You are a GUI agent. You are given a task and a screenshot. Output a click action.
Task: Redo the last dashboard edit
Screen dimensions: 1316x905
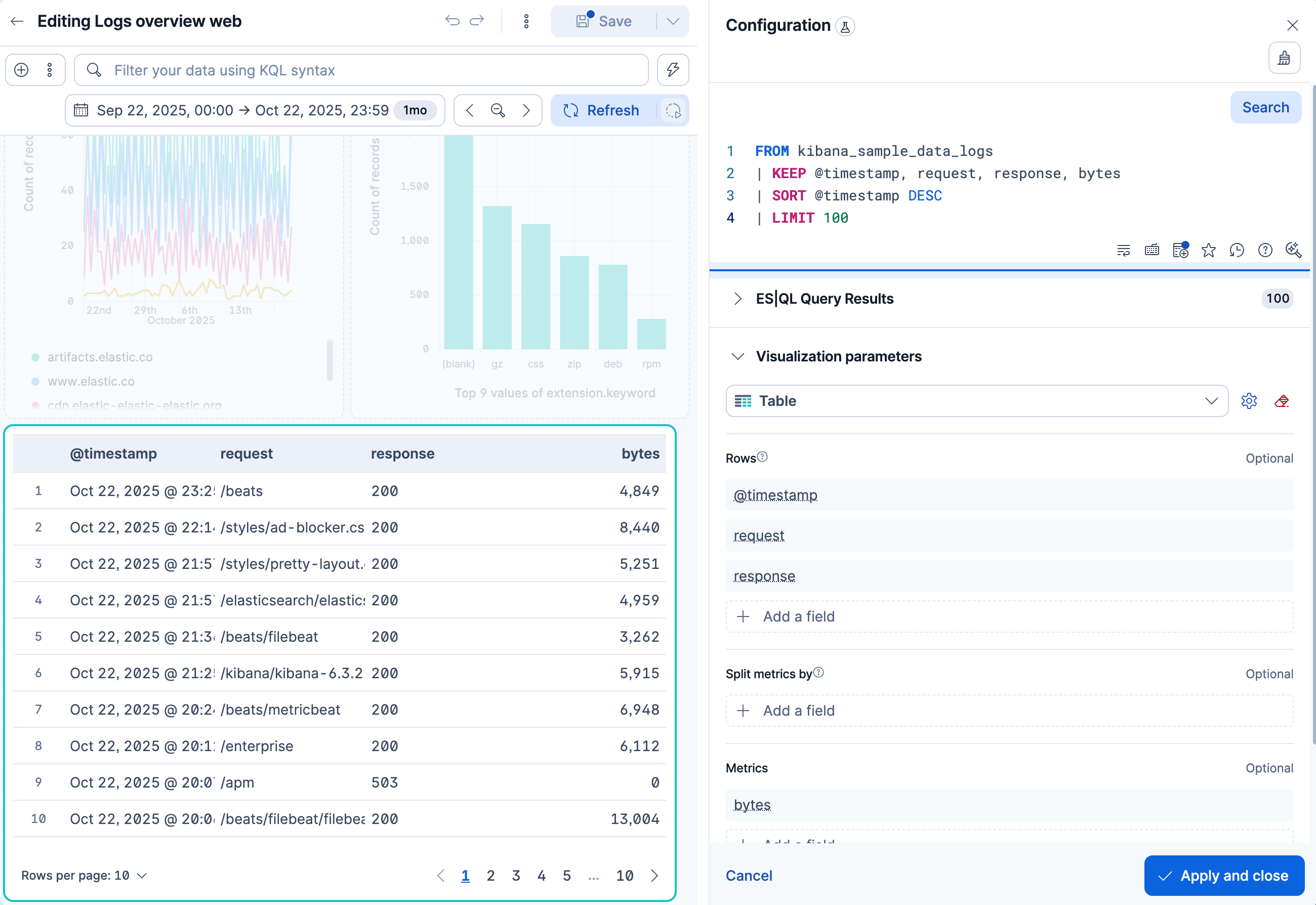[x=477, y=22]
